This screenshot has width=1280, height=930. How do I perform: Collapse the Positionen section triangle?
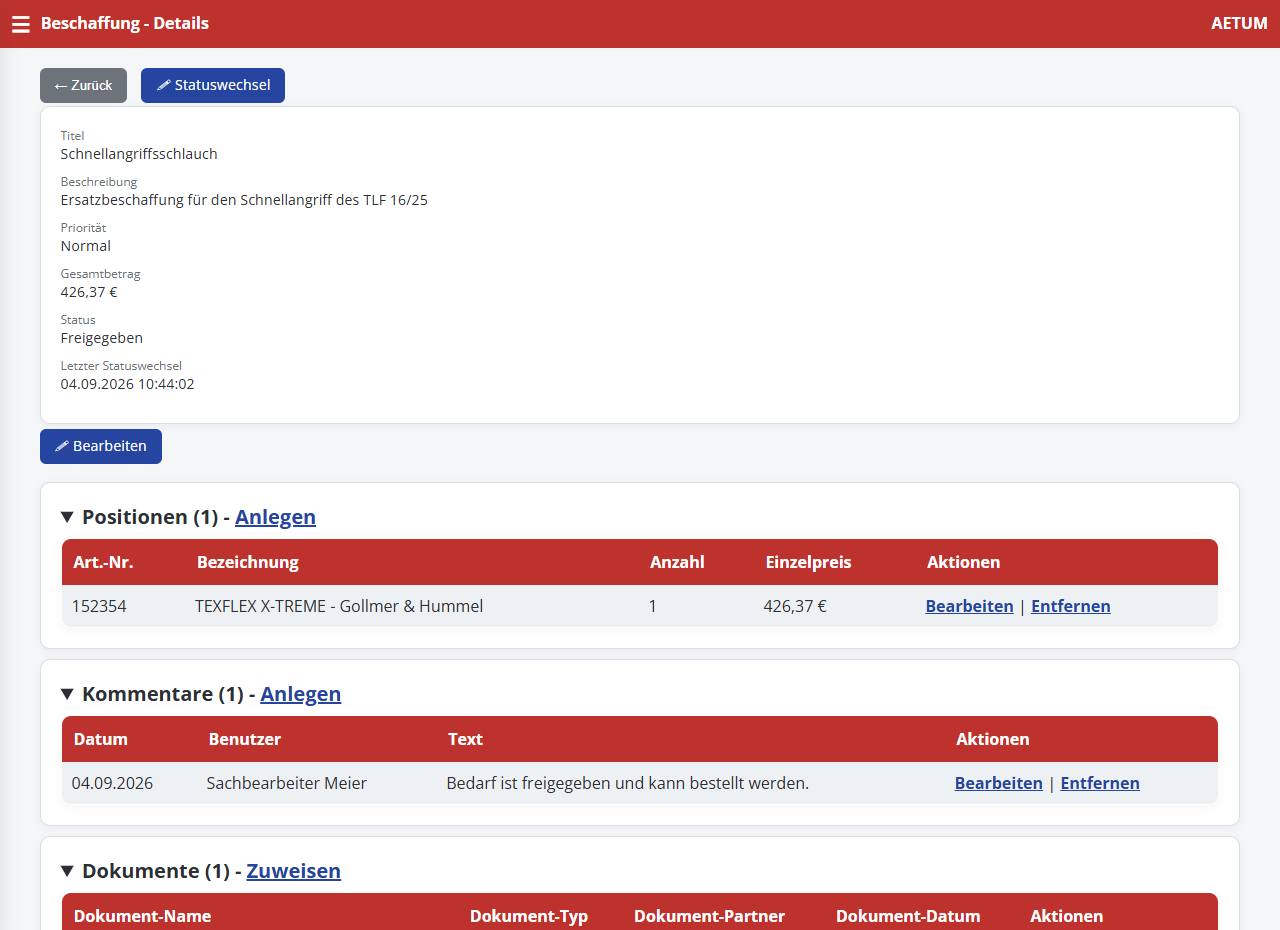pyautogui.click(x=67, y=517)
